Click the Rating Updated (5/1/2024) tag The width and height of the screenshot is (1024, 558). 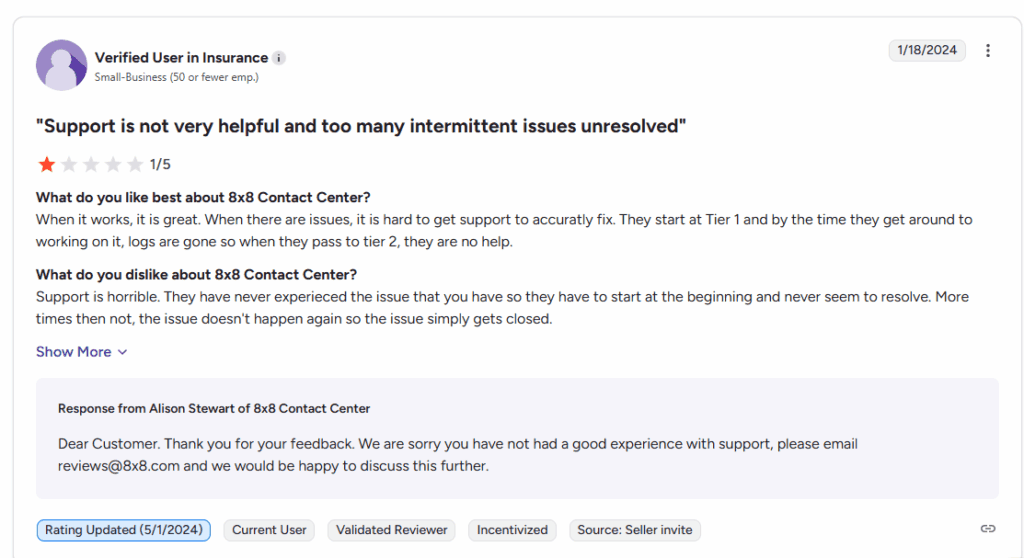tap(124, 530)
